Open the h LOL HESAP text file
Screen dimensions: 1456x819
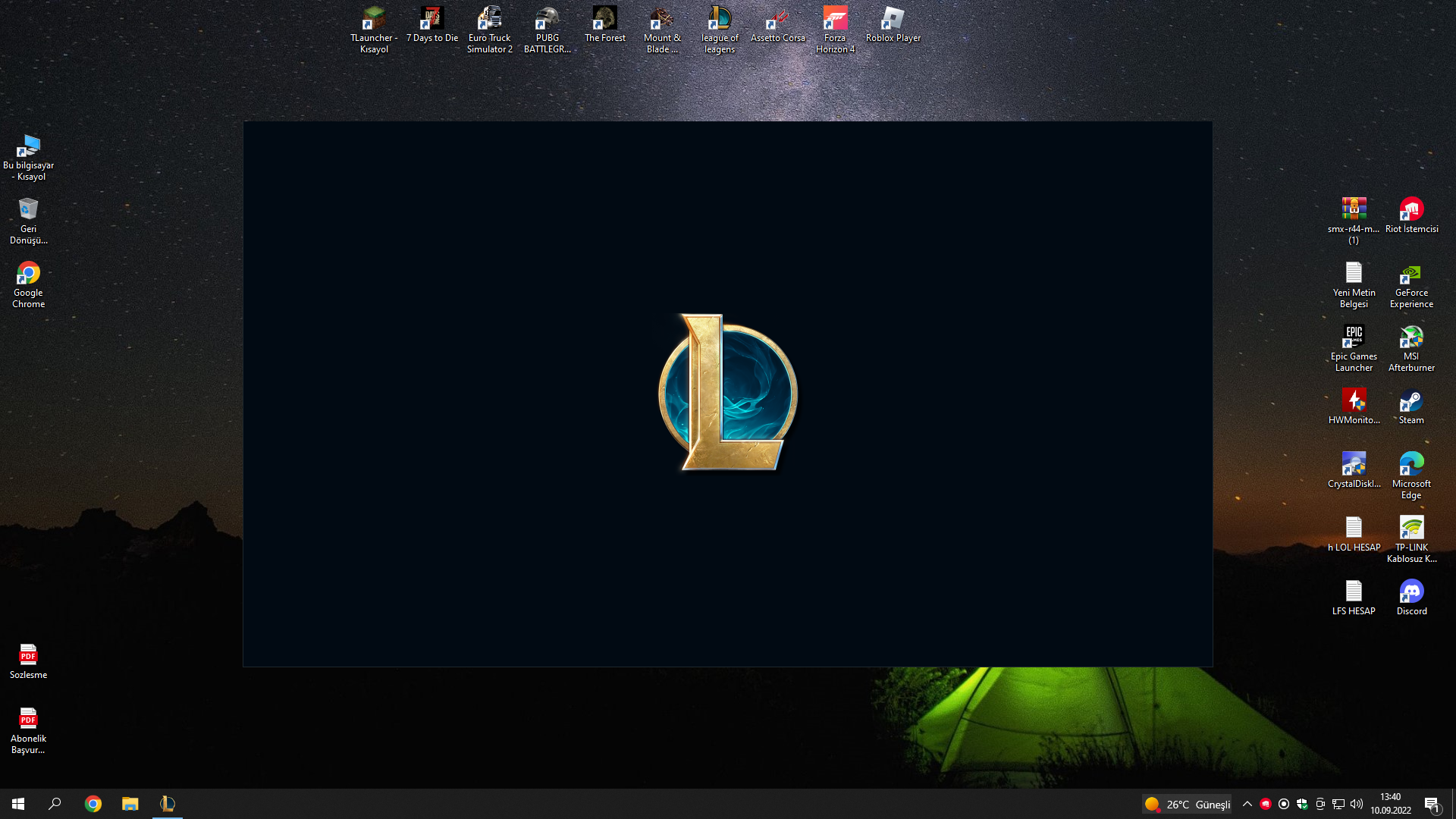coord(1354,528)
